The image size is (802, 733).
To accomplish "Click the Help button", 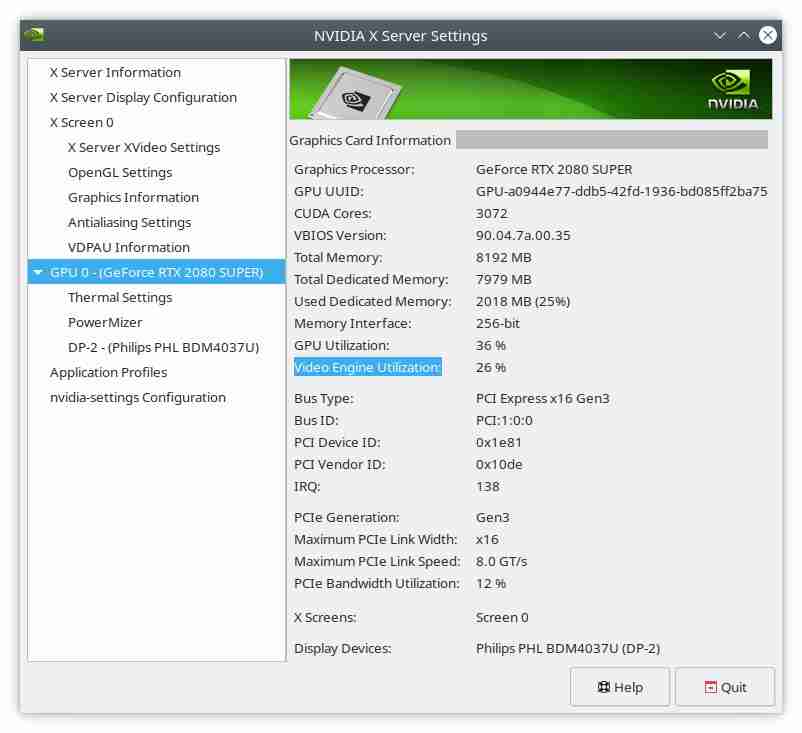I will pos(619,687).
